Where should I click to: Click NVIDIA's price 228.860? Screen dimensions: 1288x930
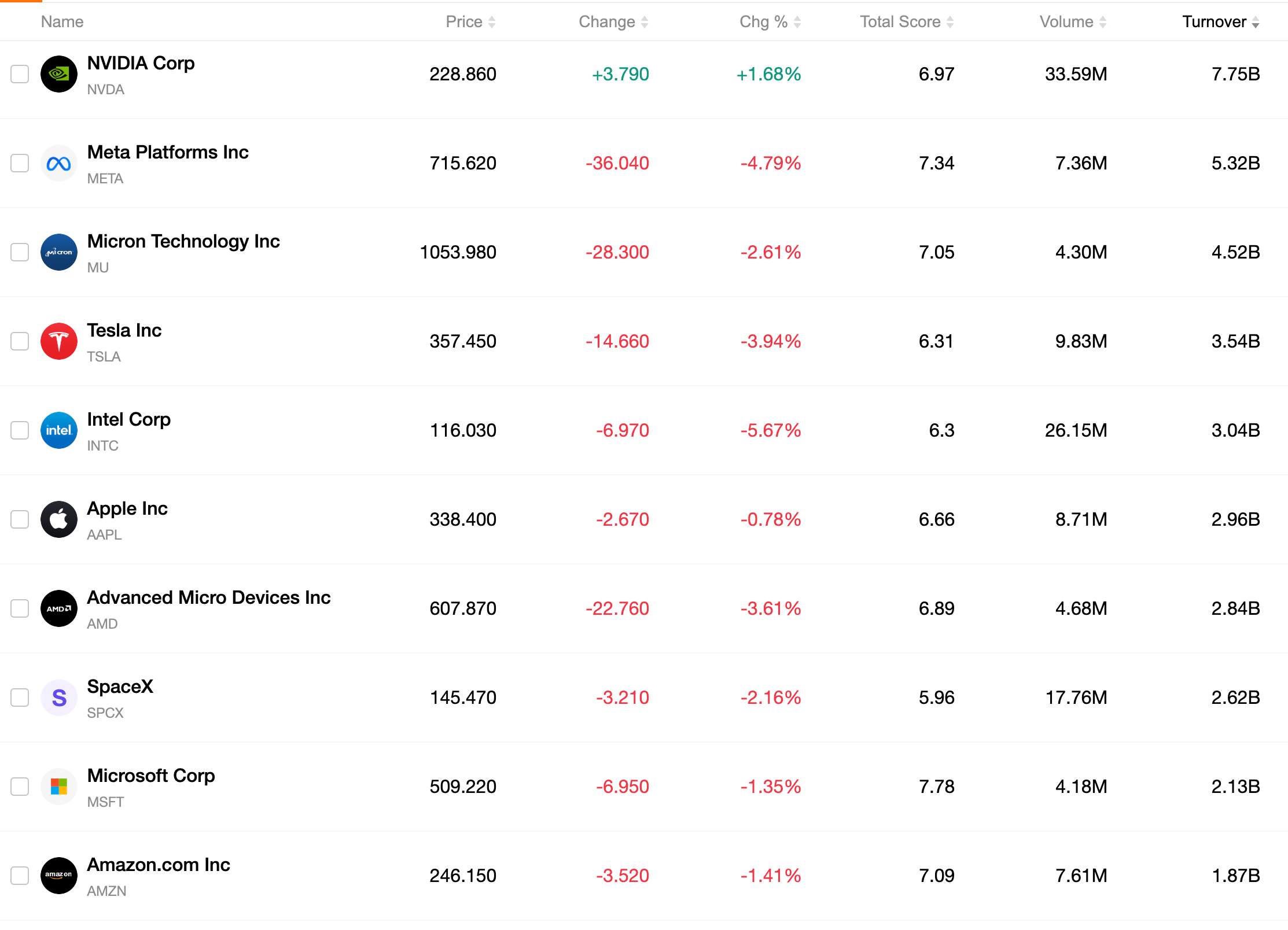click(463, 74)
